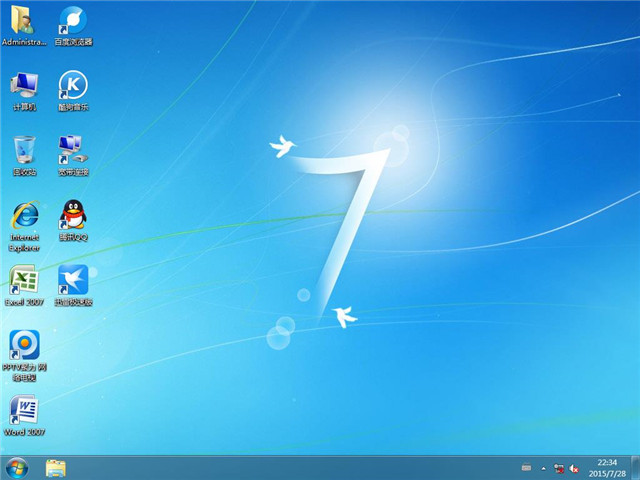The height and width of the screenshot is (480, 640).
Task: Open the clock showing 22:34 2015/7/28
Action: pos(607,468)
